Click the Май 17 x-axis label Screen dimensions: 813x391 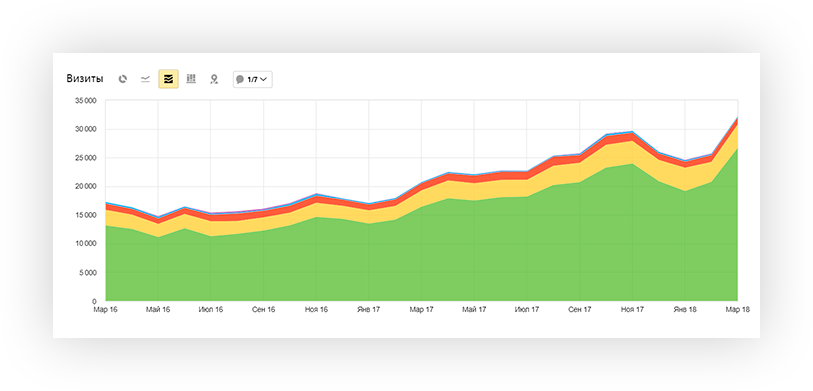pos(474,310)
